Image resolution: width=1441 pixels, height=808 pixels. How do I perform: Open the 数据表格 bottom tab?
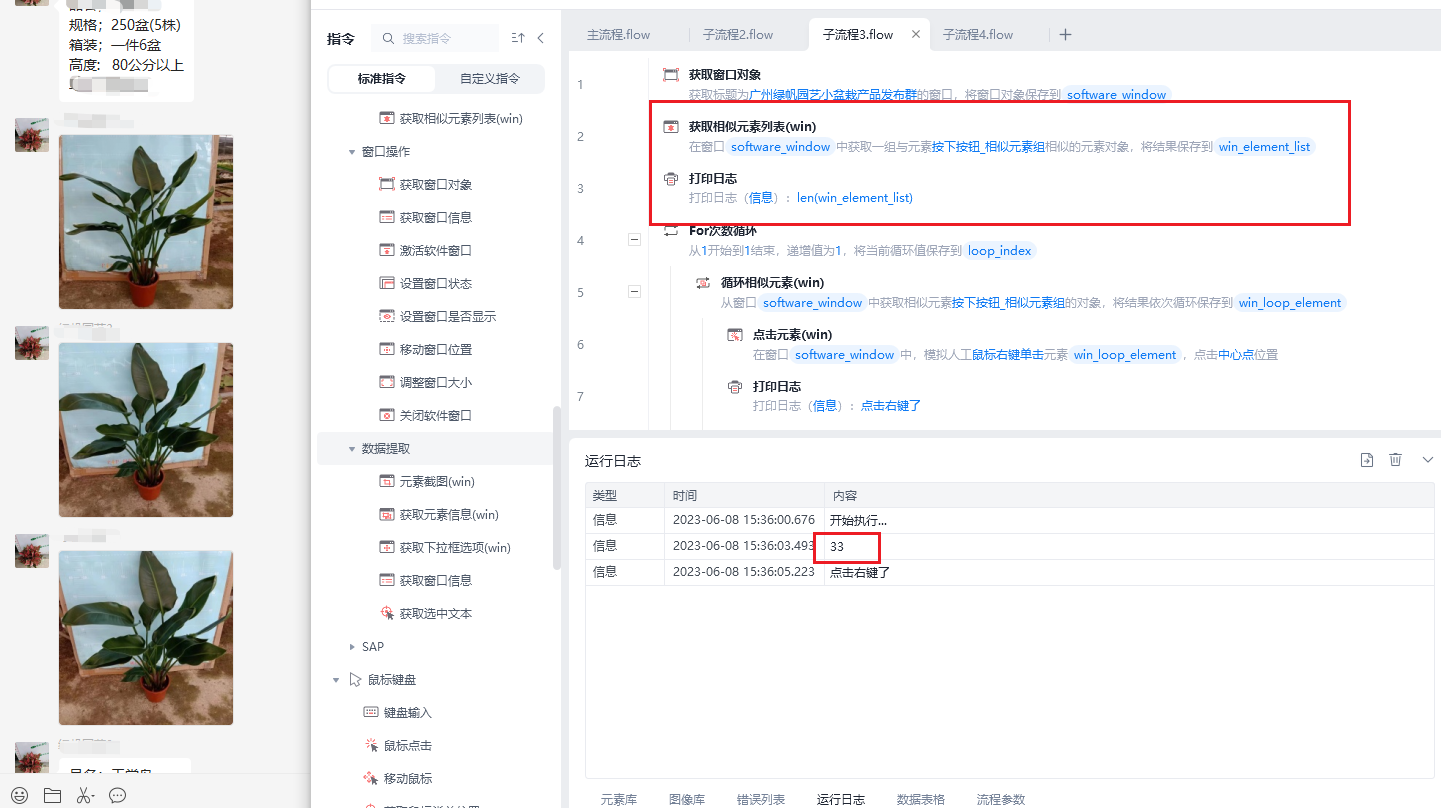click(921, 799)
